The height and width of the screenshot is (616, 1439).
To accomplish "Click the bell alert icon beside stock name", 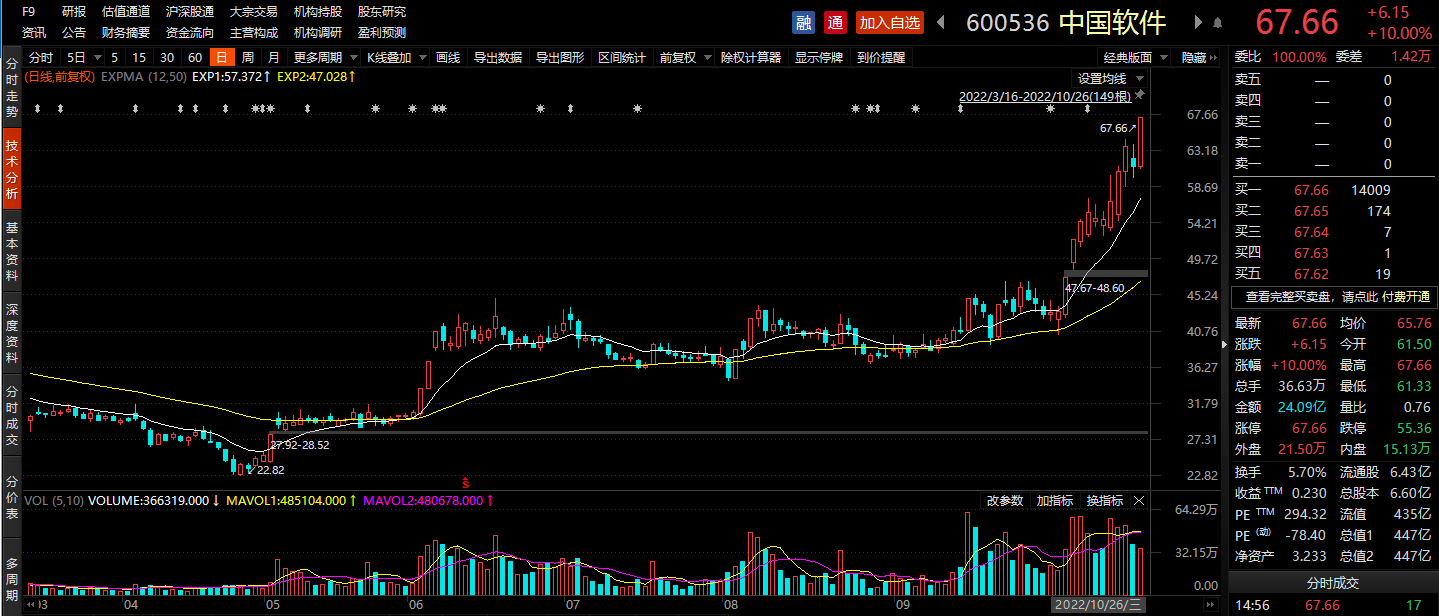I will point(1217,22).
